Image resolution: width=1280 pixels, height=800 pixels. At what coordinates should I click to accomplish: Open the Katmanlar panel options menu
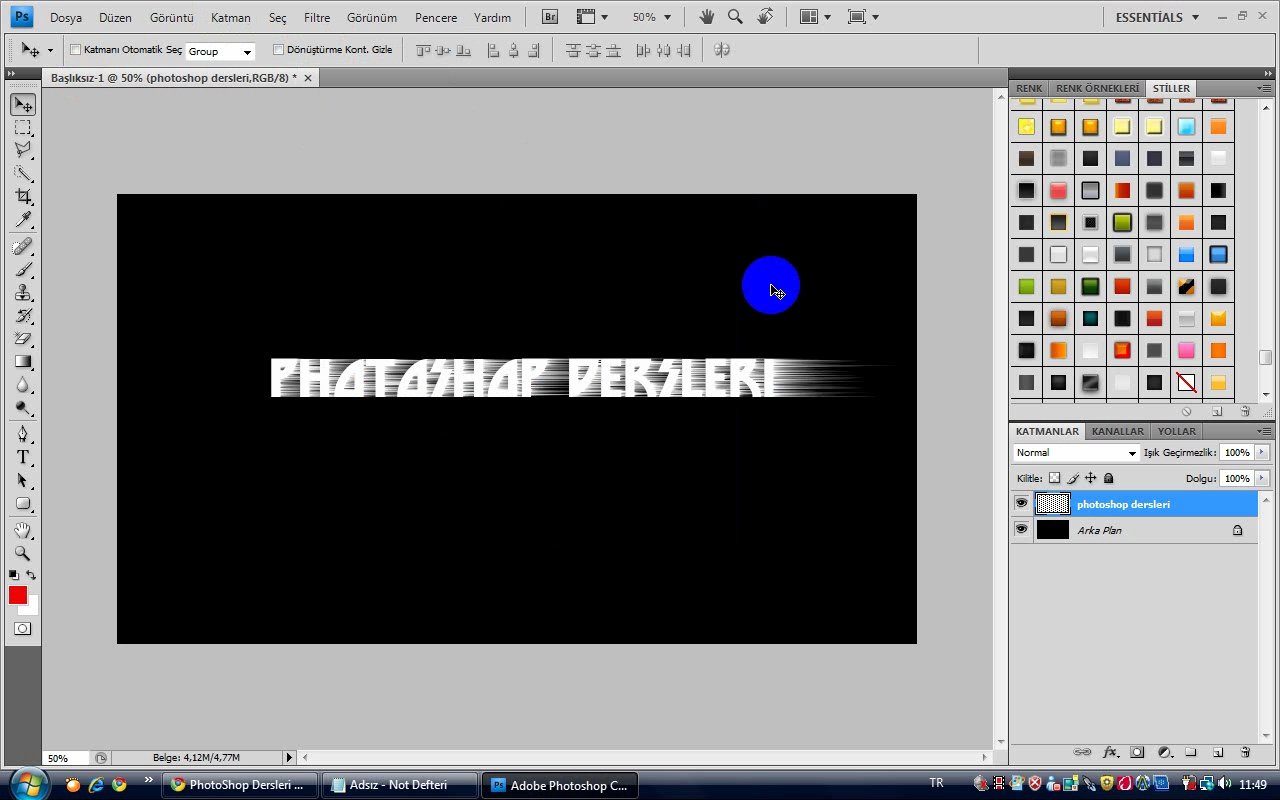click(x=1265, y=431)
